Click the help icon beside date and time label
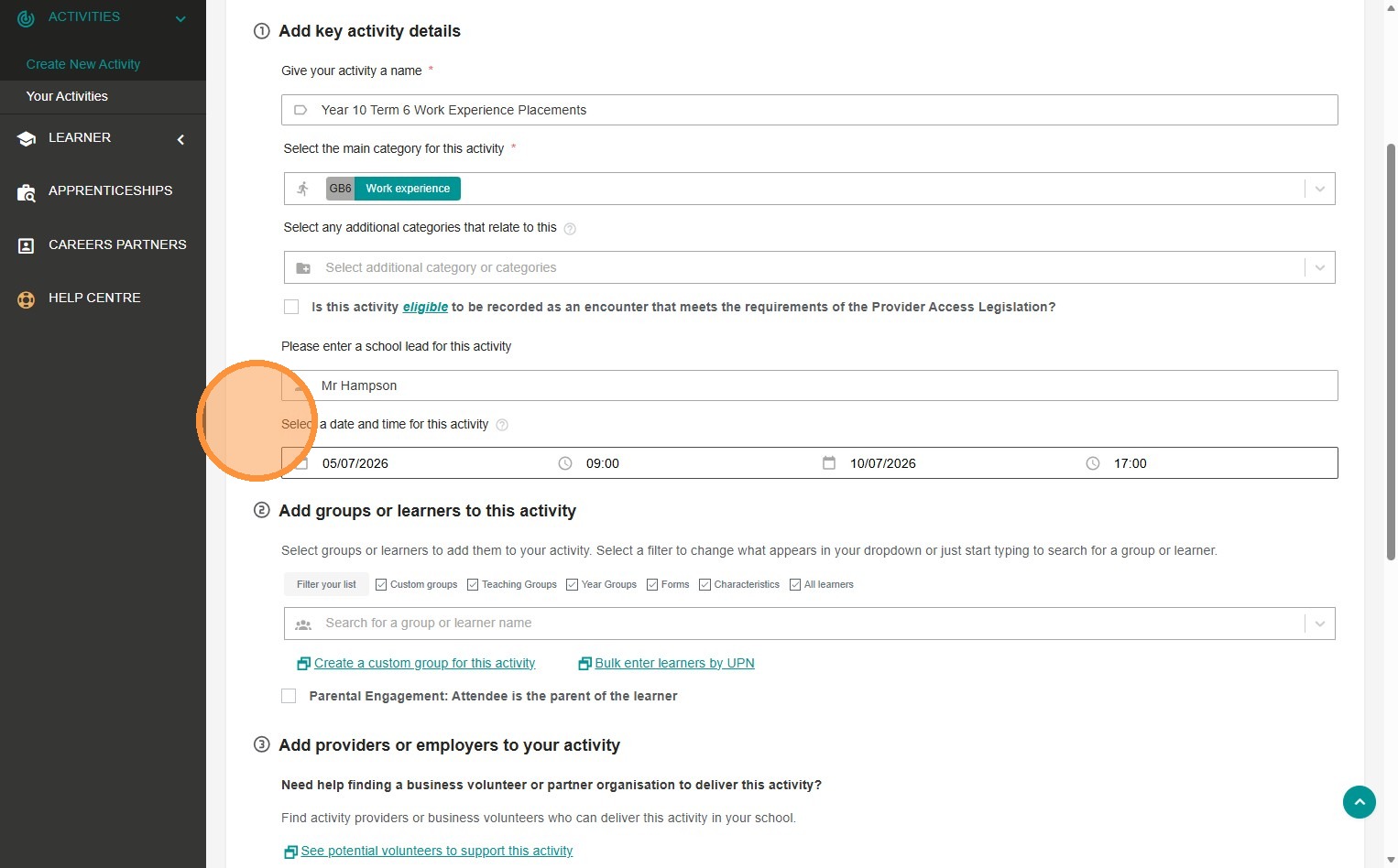Image resolution: width=1398 pixels, height=868 pixels. (x=502, y=425)
